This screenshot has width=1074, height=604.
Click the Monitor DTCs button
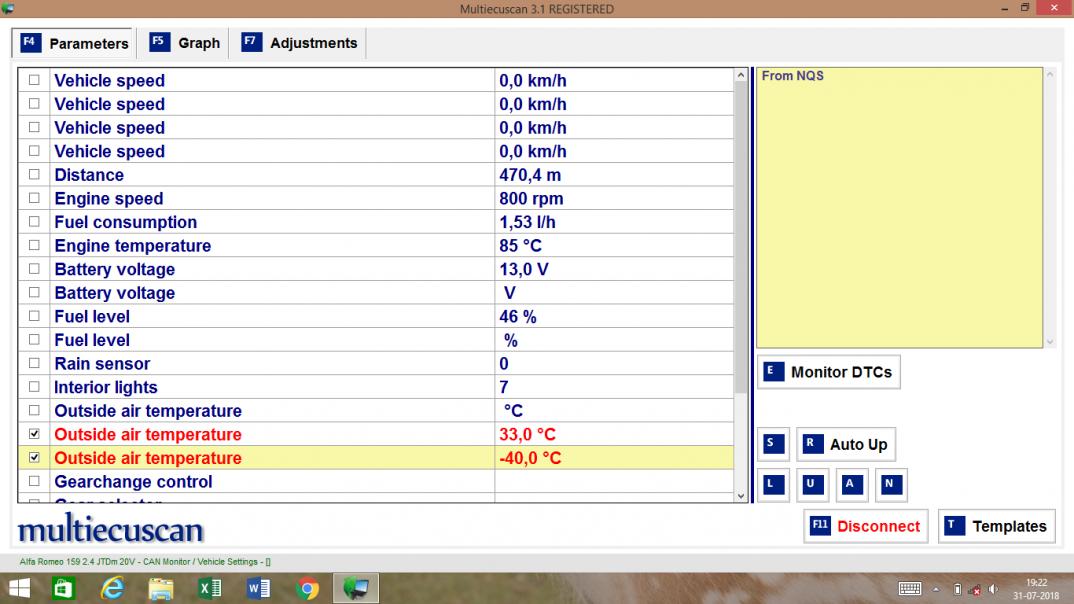(829, 372)
